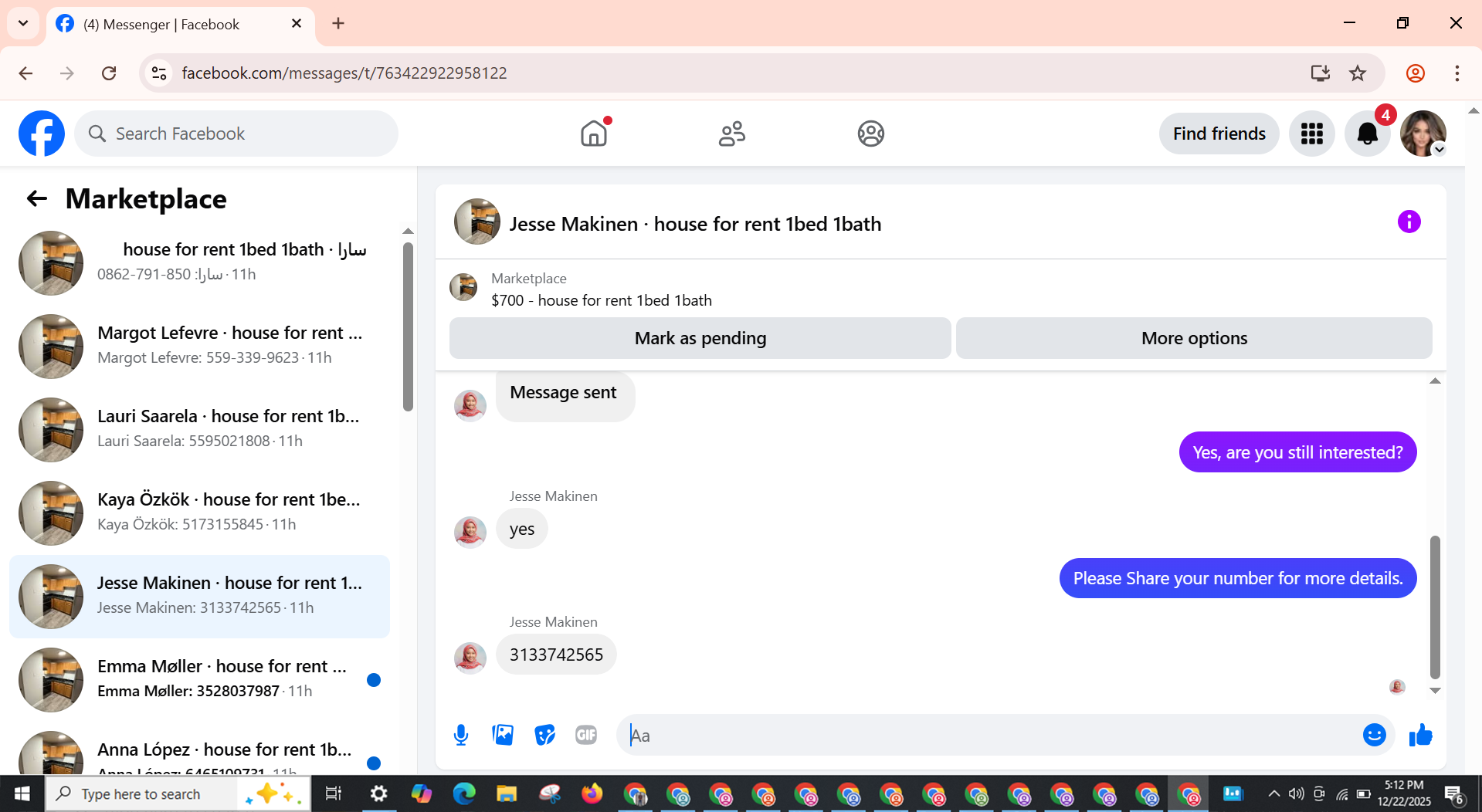Open the سارا house for rent conversation

(x=199, y=262)
